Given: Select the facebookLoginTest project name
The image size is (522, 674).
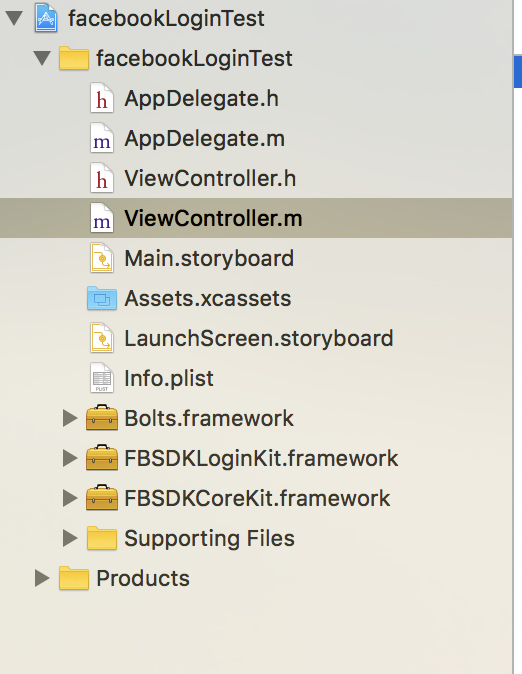Looking at the screenshot, I should pos(166,19).
